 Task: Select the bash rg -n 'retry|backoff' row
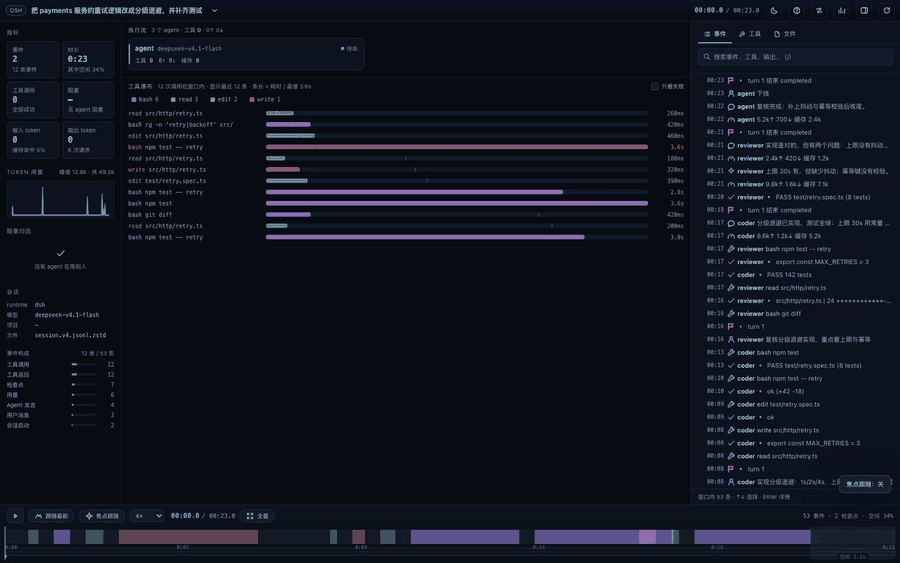pos(406,125)
